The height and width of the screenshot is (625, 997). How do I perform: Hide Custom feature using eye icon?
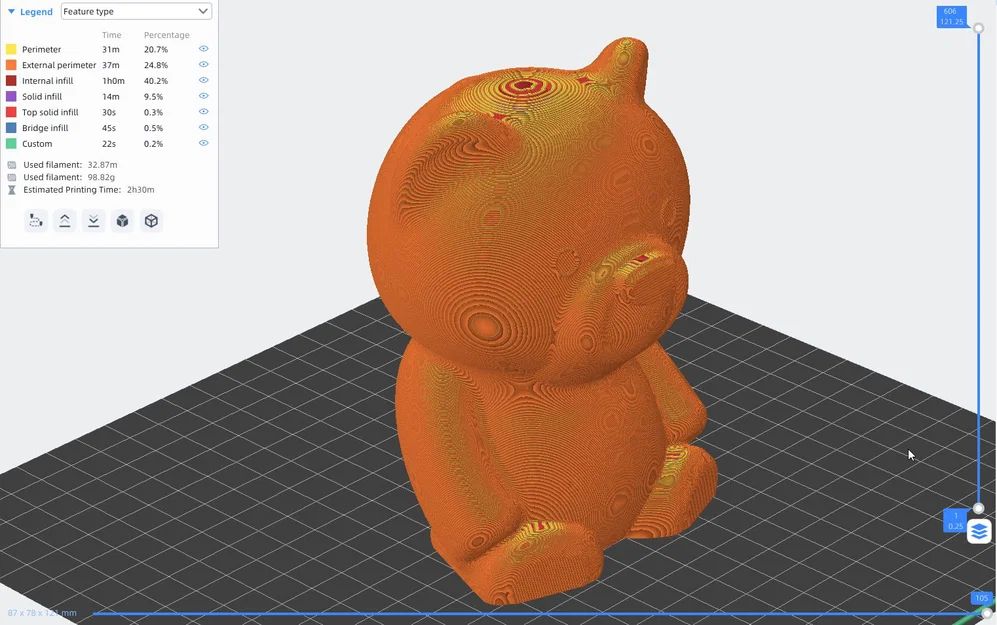click(203, 143)
